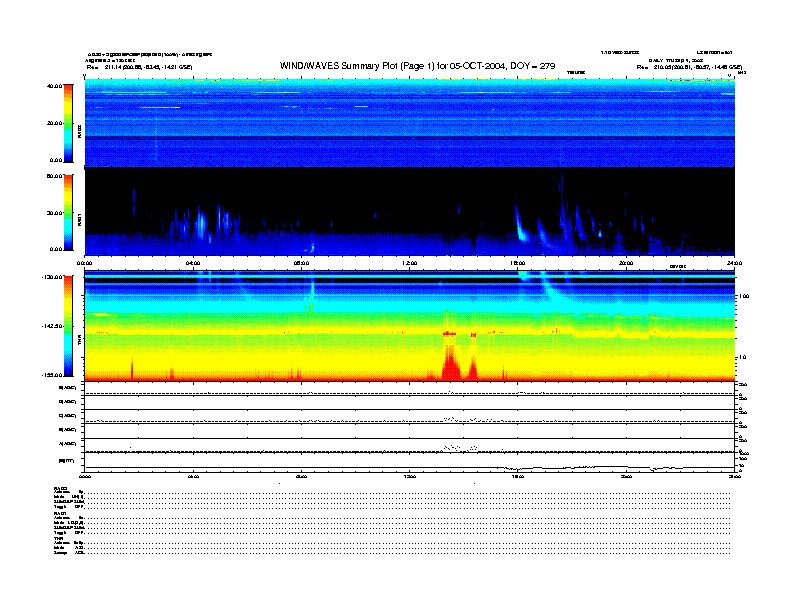Select the 12:00 time axis label
The height and width of the screenshot is (612, 792).
pyautogui.click(x=409, y=263)
